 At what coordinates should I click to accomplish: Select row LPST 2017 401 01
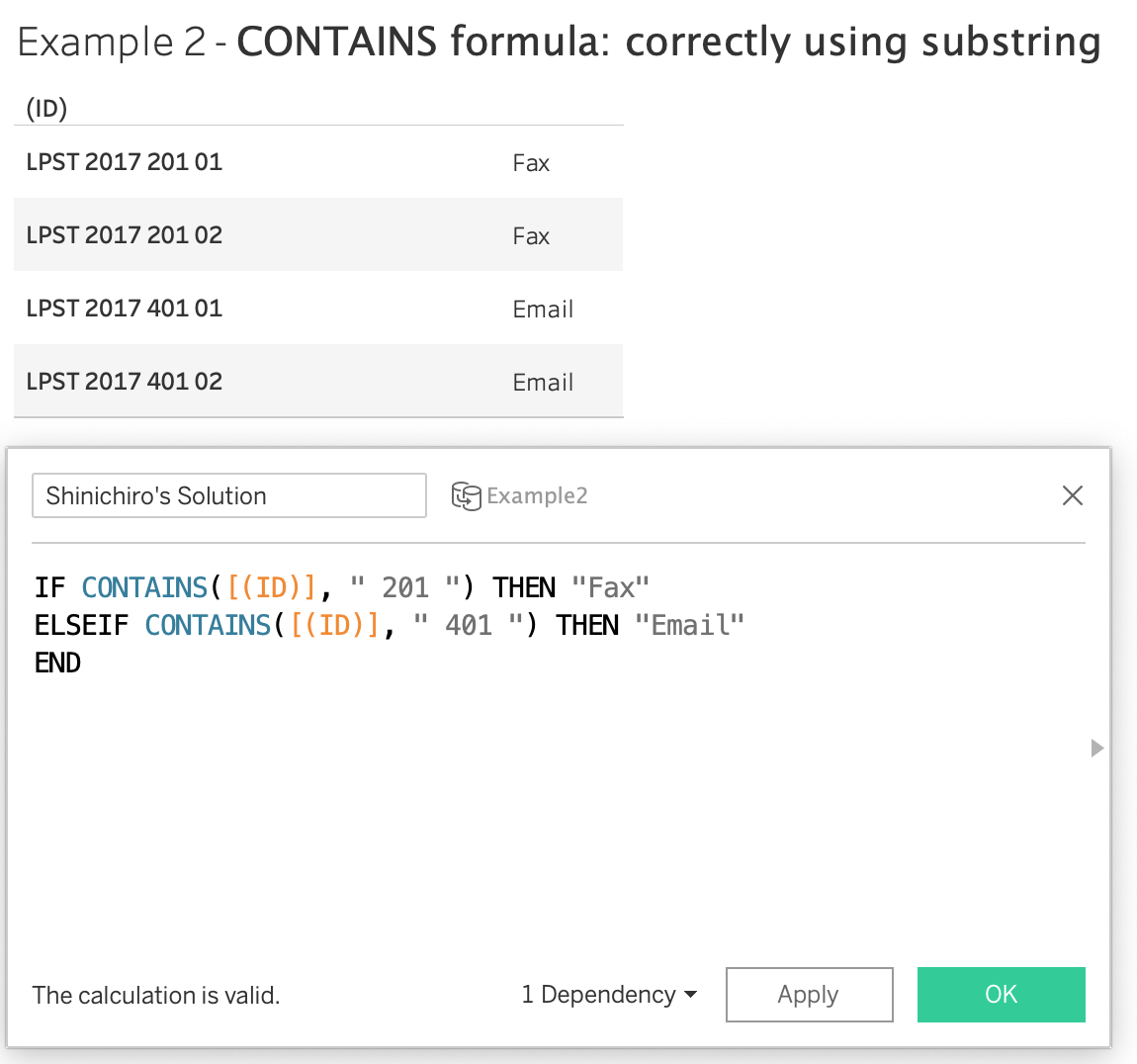[125, 309]
